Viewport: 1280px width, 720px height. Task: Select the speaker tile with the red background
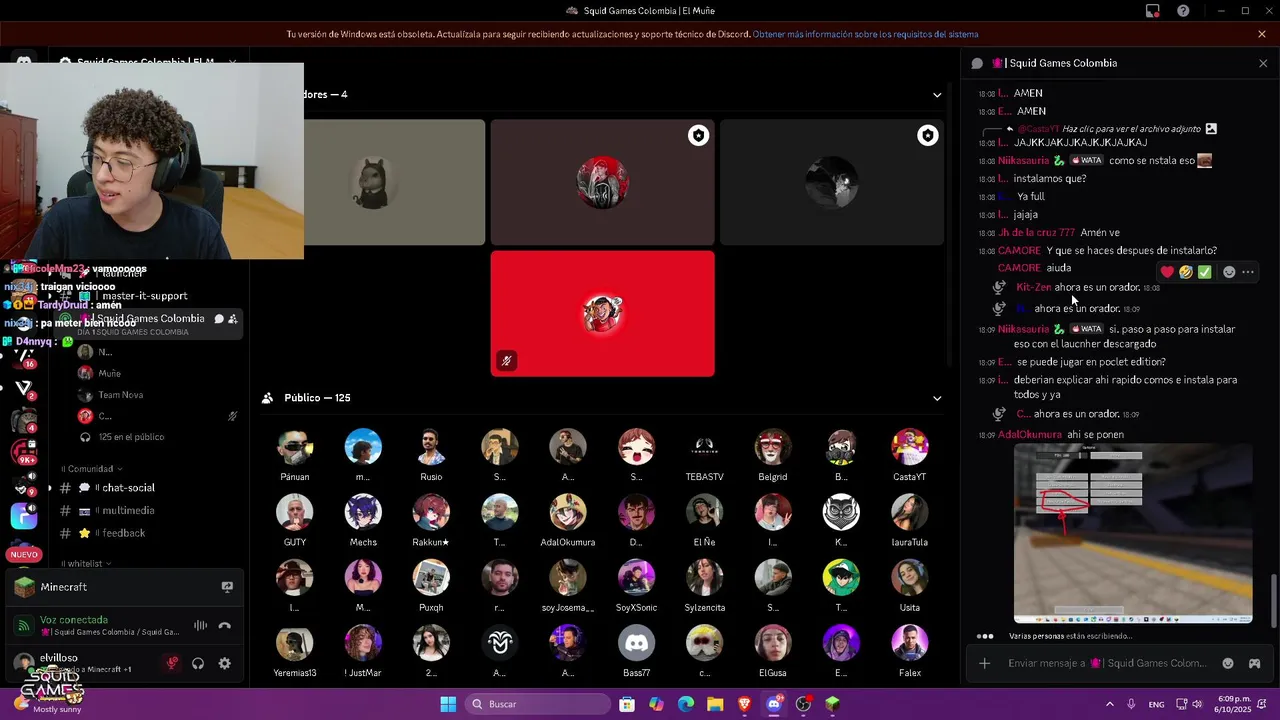click(x=603, y=314)
